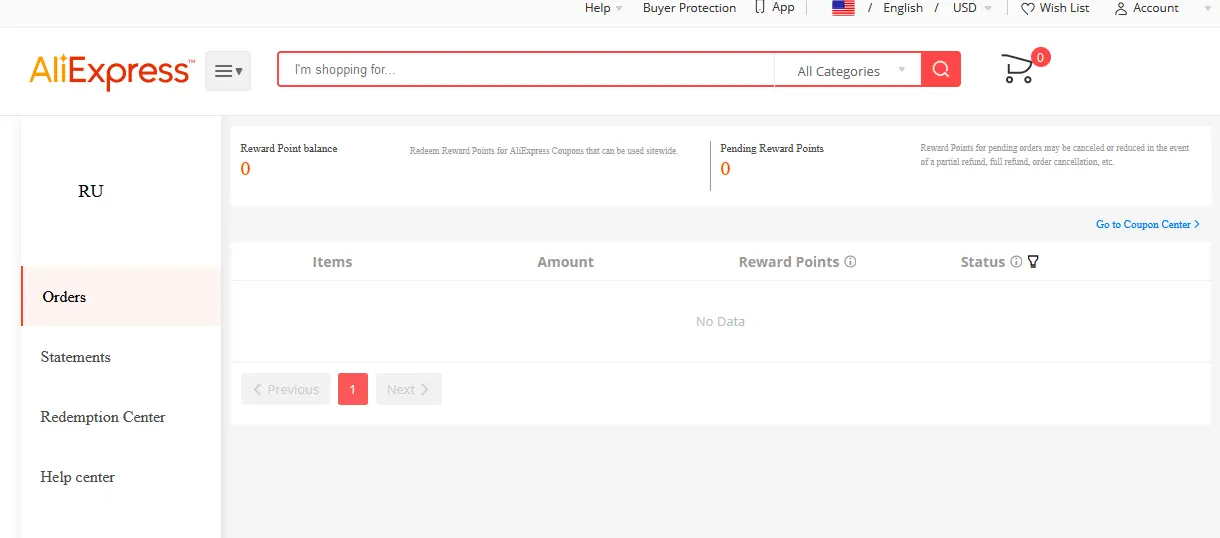Click inside the I'm shopping for search field
The width and height of the screenshot is (1220, 538).
tap(526, 70)
